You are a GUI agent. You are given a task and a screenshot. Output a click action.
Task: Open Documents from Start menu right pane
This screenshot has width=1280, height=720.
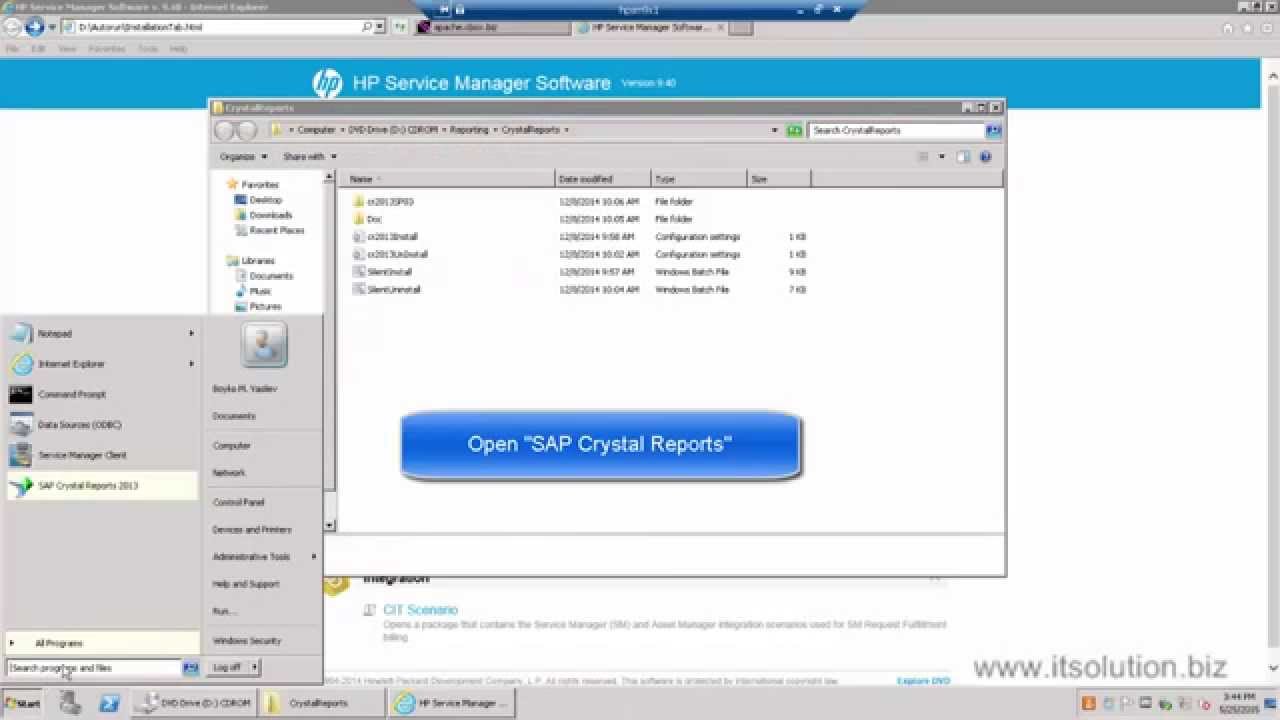click(x=234, y=416)
